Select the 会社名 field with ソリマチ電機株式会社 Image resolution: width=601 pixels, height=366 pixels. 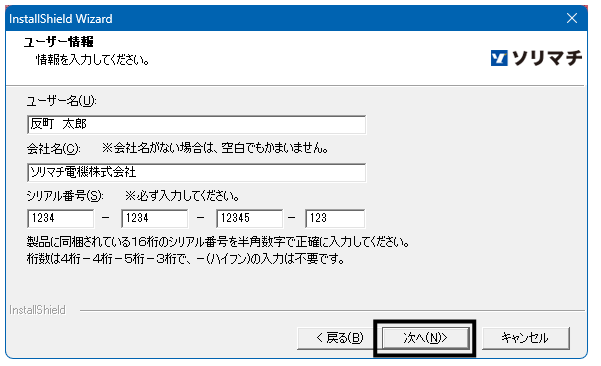pos(197,172)
